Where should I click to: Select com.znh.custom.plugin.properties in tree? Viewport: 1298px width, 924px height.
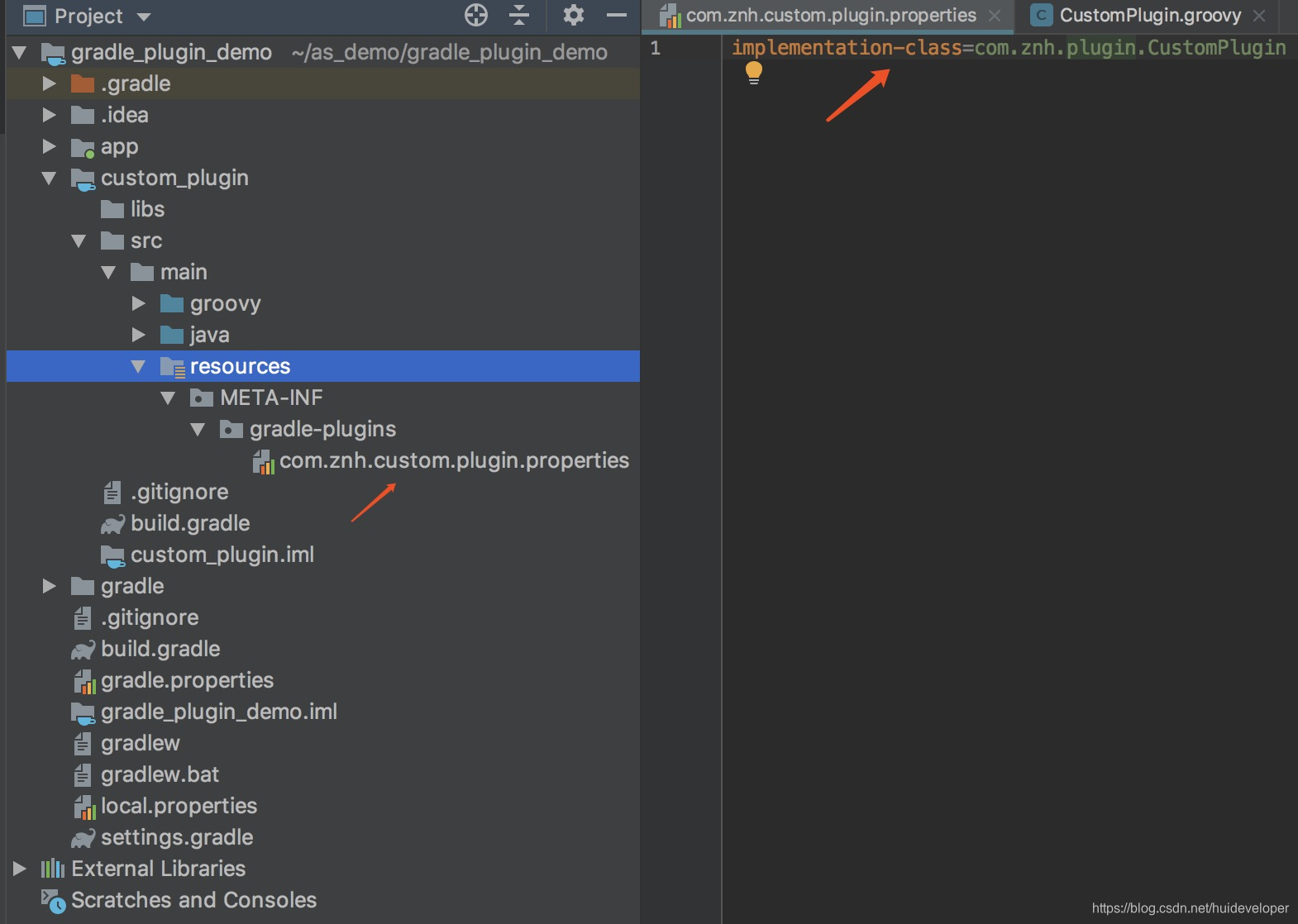click(x=454, y=460)
